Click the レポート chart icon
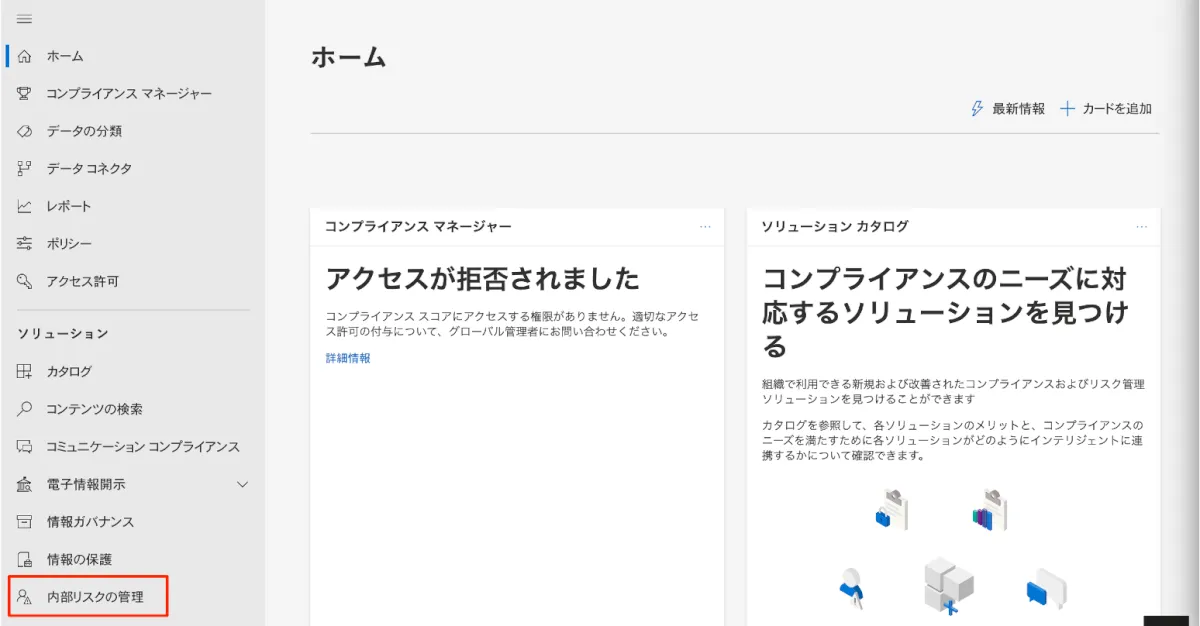Screen dimensions: 1200x626 point(25,206)
